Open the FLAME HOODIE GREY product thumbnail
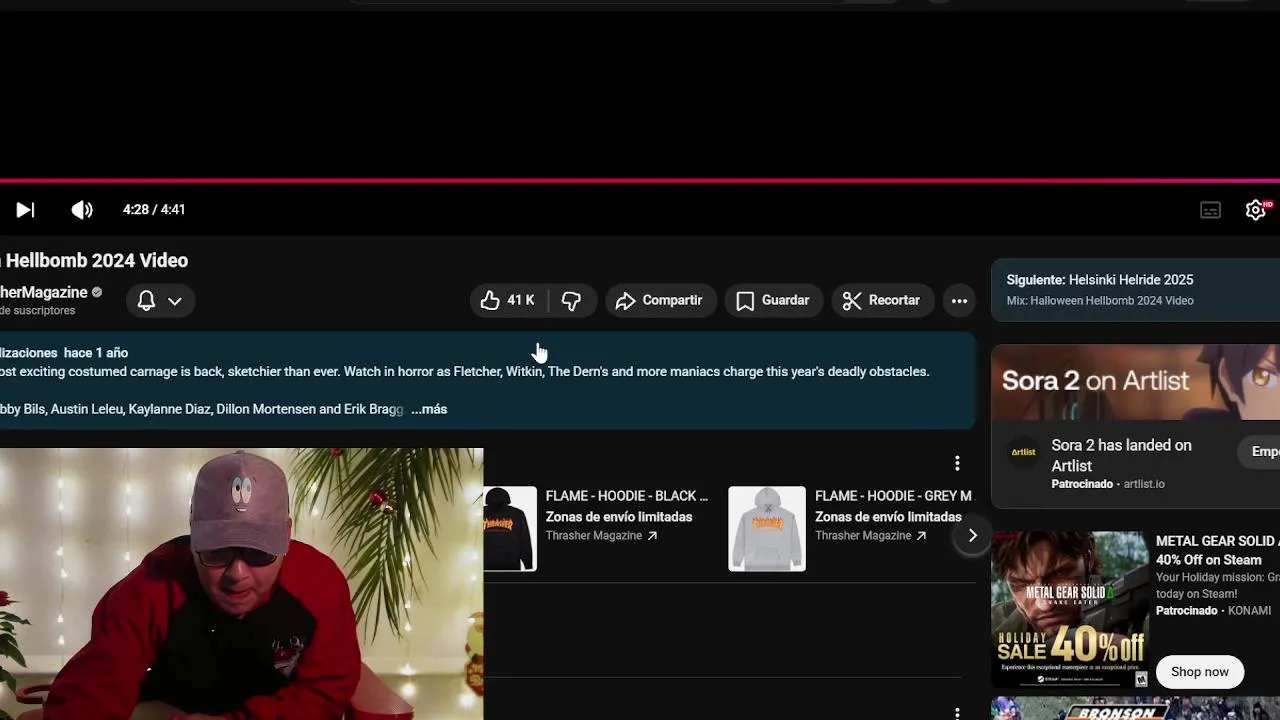This screenshot has height=720, width=1280. [x=767, y=529]
